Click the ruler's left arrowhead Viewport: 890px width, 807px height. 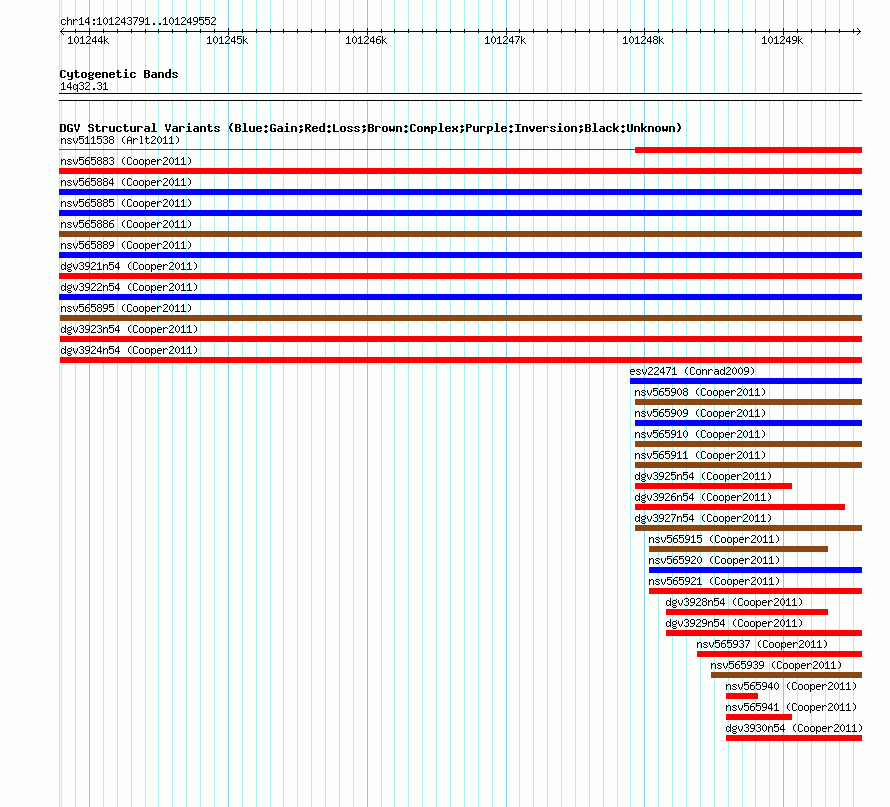(x=62, y=31)
